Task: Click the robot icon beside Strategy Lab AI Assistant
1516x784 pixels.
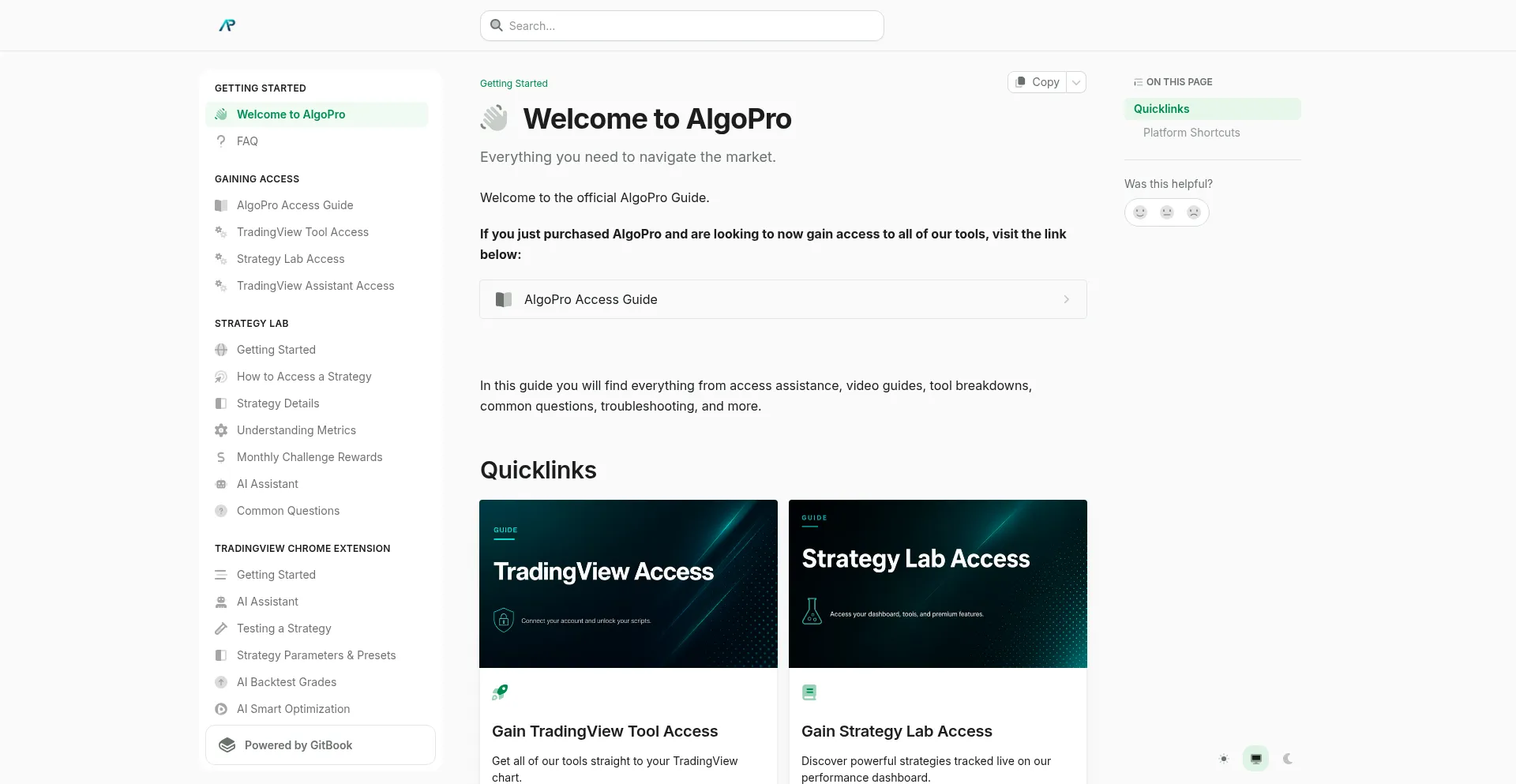Action: pyautogui.click(x=221, y=484)
